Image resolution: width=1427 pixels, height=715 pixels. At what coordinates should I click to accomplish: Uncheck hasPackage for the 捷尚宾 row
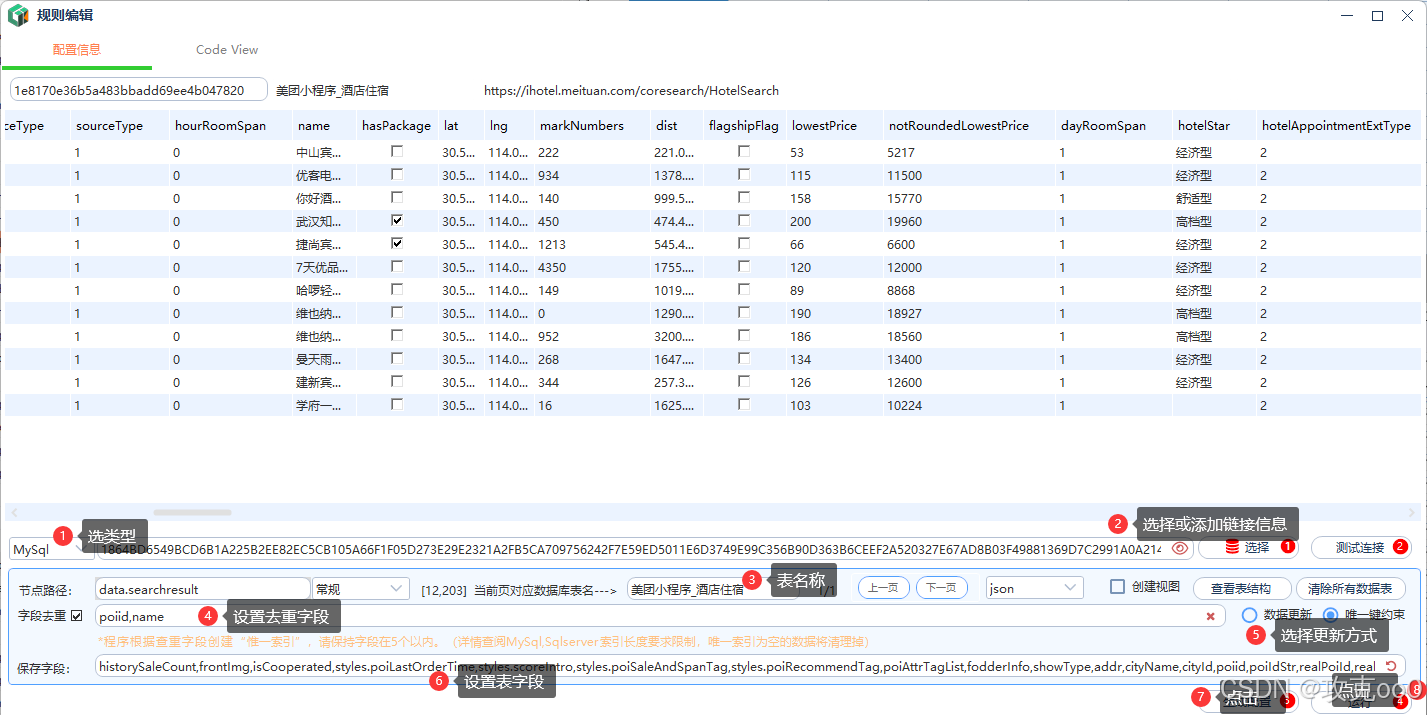click(x=397, y=243)
